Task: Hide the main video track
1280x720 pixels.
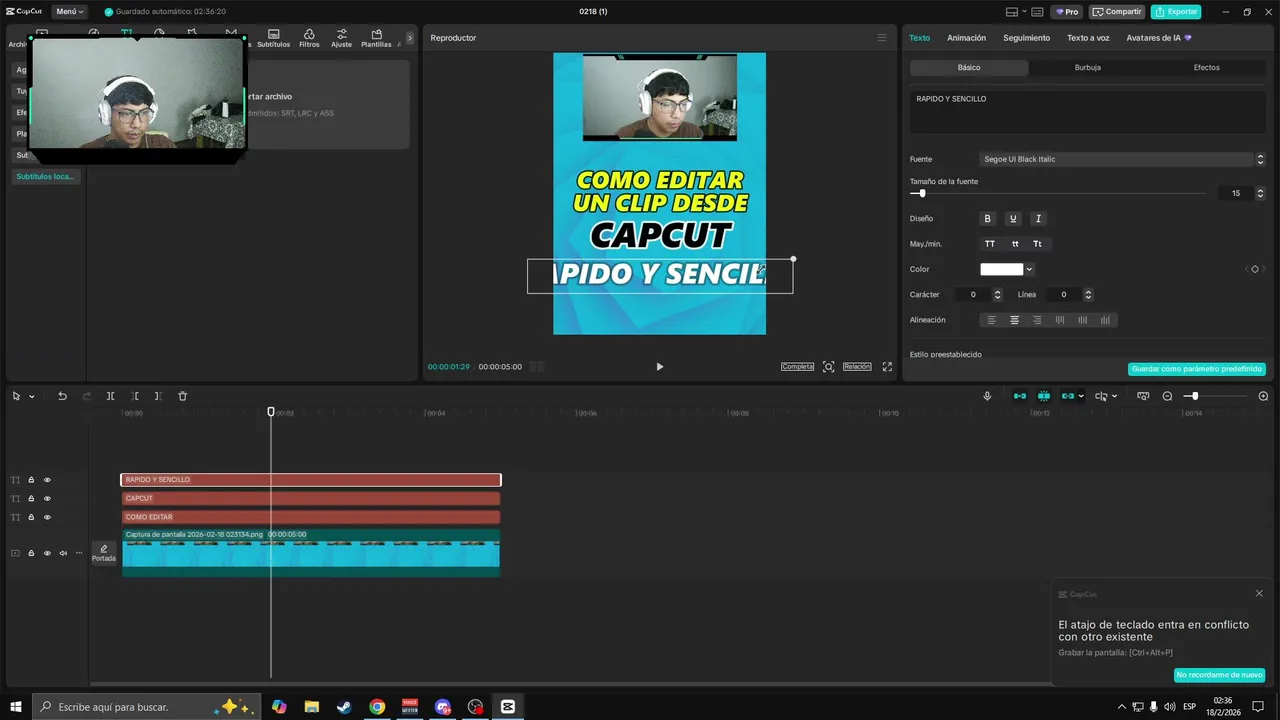Action: (47, 553)
